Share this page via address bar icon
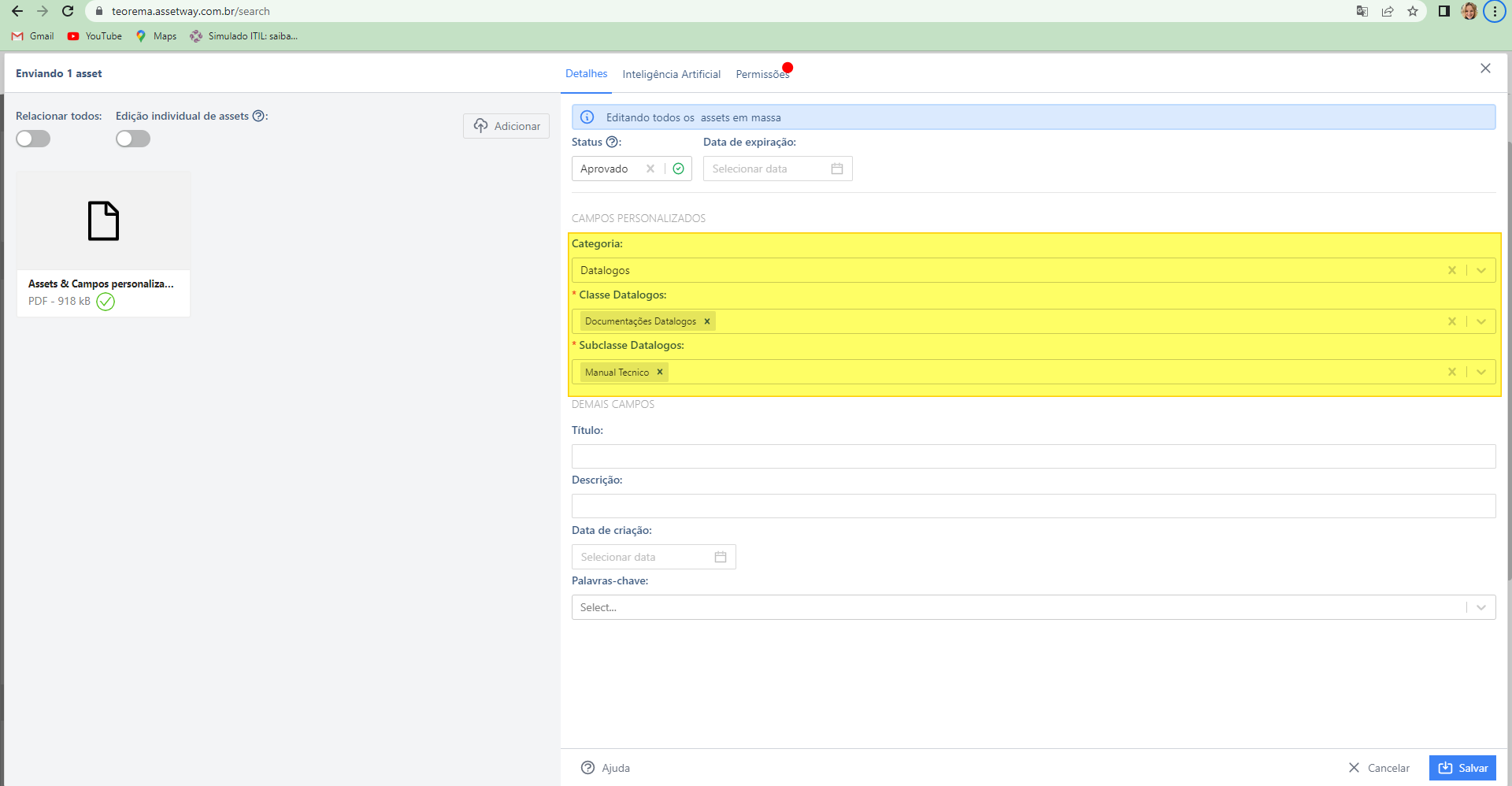Image resolution: width=1512 pixels, height=786 pixels. (x=1388, y=11)
